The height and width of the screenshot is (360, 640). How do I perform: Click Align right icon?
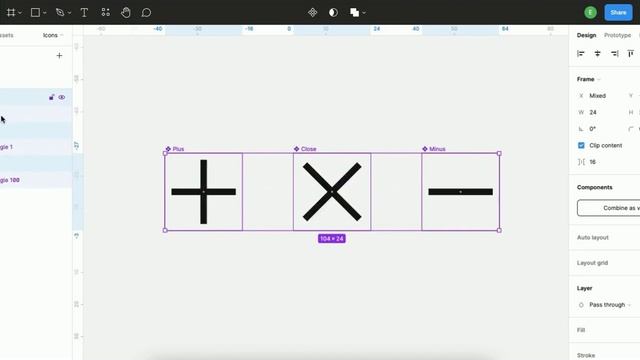[x=614, y=53]
